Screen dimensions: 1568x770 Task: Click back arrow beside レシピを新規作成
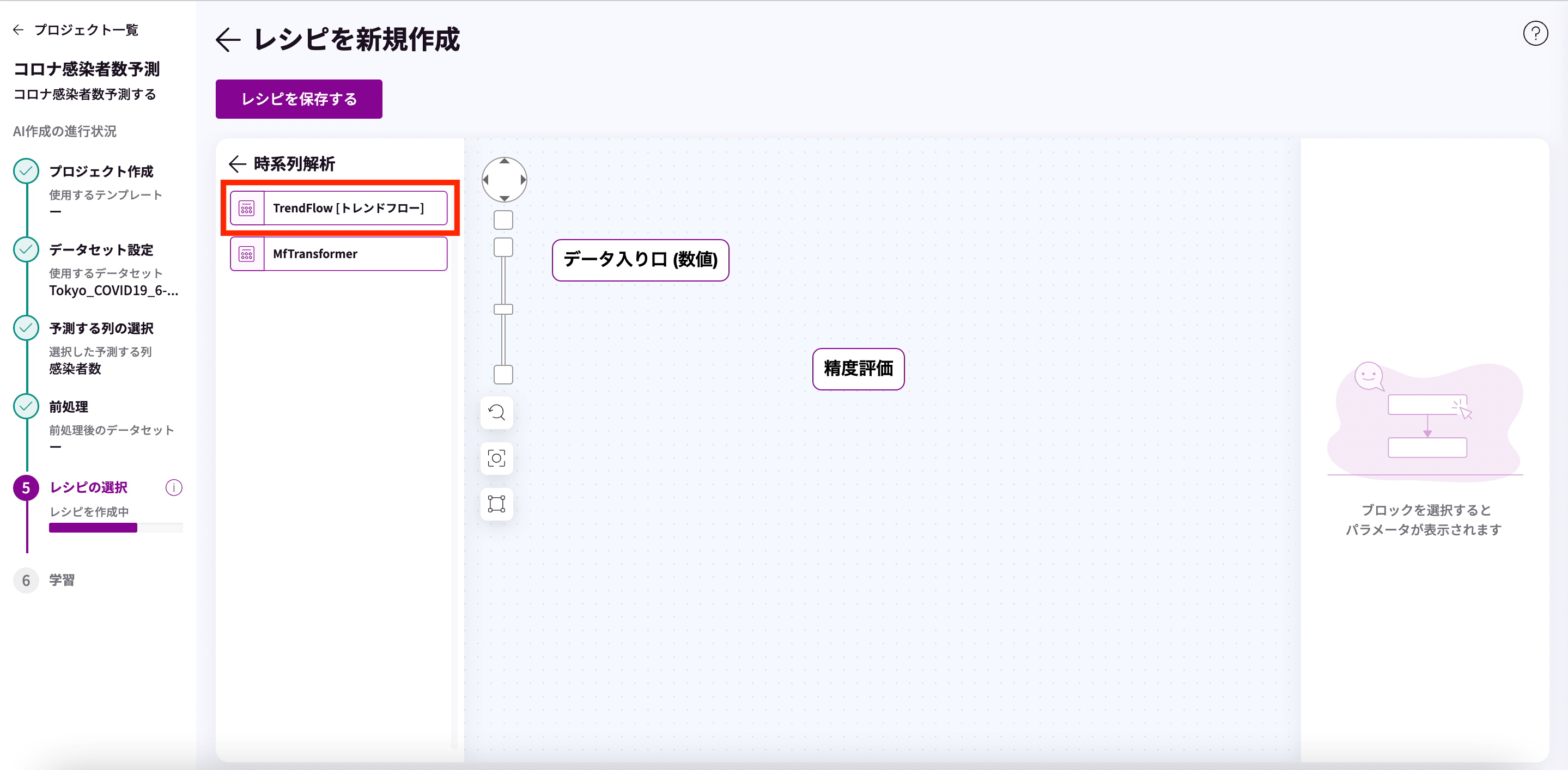click(x=228, y=40)
